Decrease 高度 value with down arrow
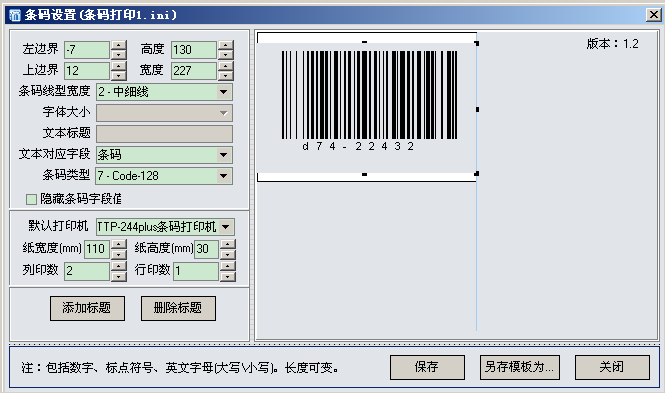 coord(226,54)
